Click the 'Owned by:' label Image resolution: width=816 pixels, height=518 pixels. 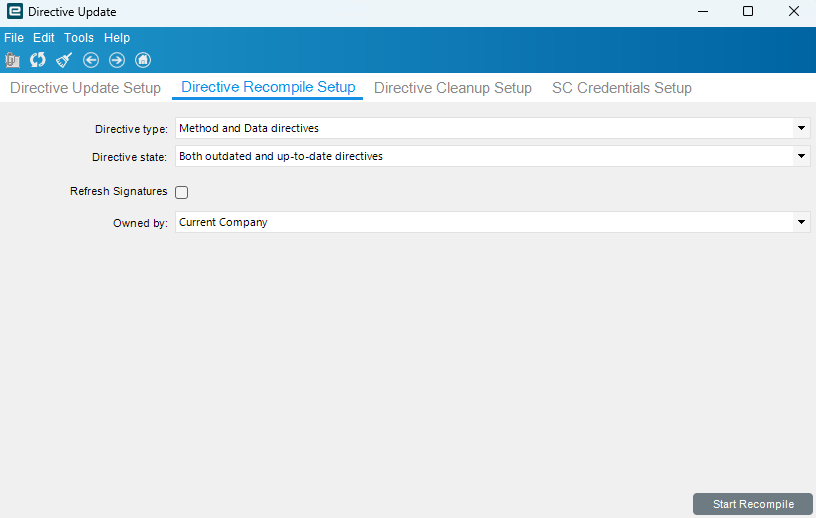click(141, 223)
